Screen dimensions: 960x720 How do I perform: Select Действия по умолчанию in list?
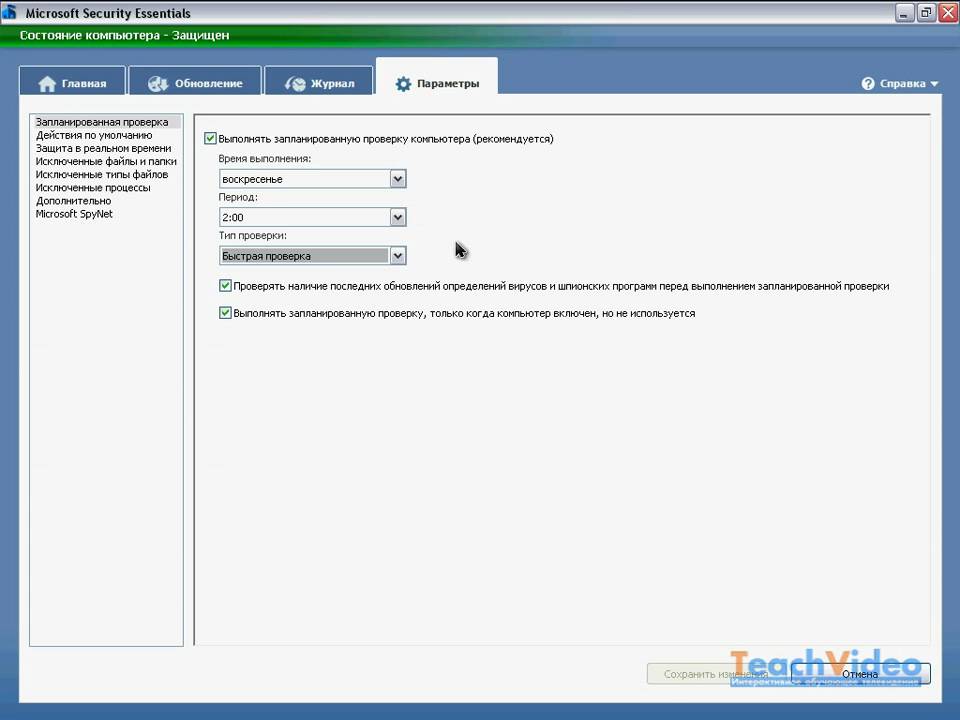click(94, 135)
